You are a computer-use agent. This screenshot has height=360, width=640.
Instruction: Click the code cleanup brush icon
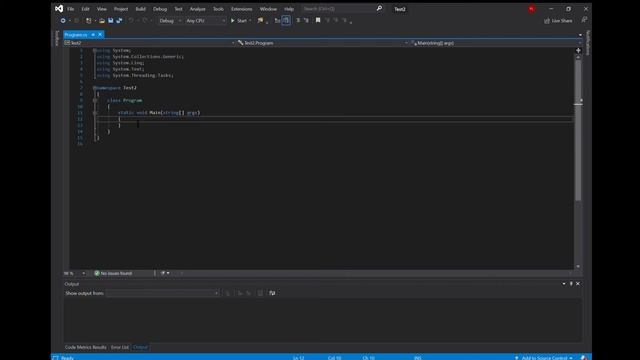pyautogui.click(x=163, y=273)
